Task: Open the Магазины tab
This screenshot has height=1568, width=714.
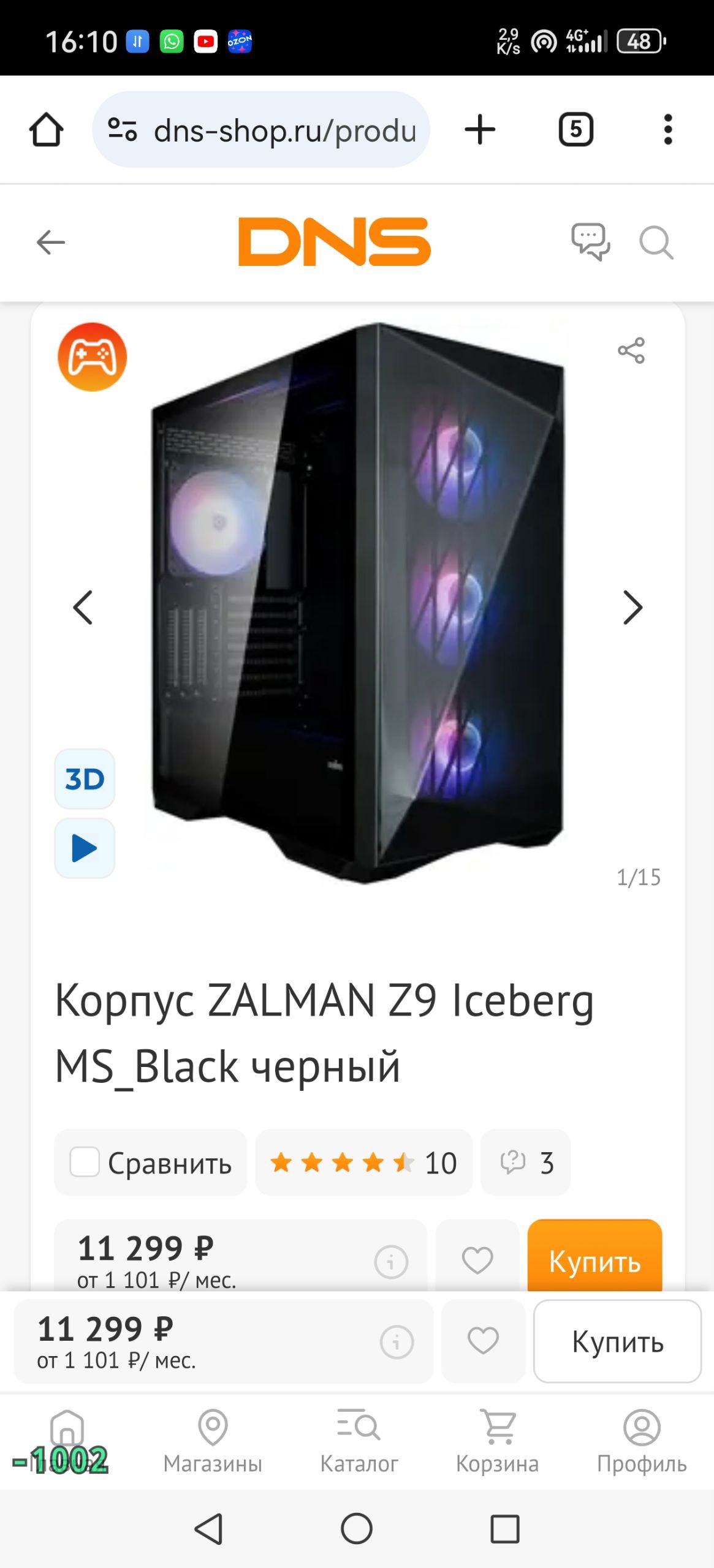Action: (213, 1442)
